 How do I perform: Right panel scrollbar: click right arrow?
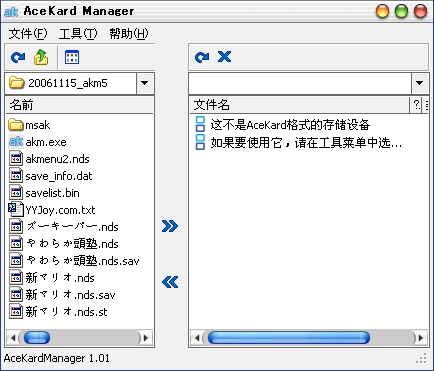421,338
